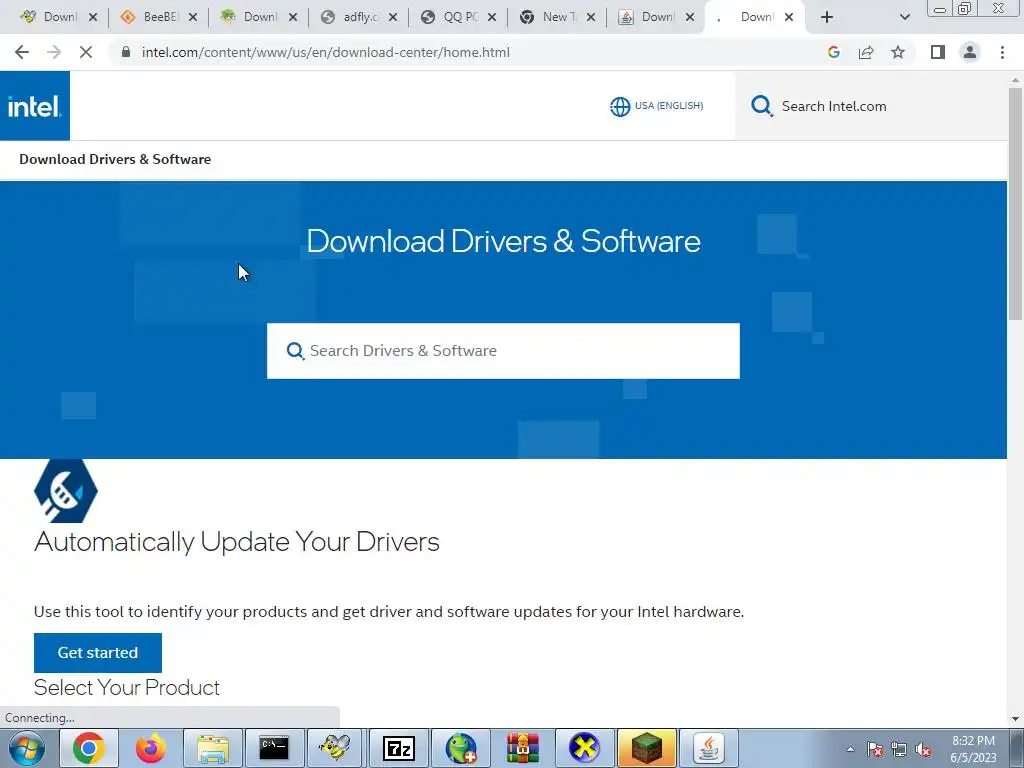The height and width of the screenshot is (768, 1024).
Task: Click the muted volume tray icon
Action: [x=923, y=749]
